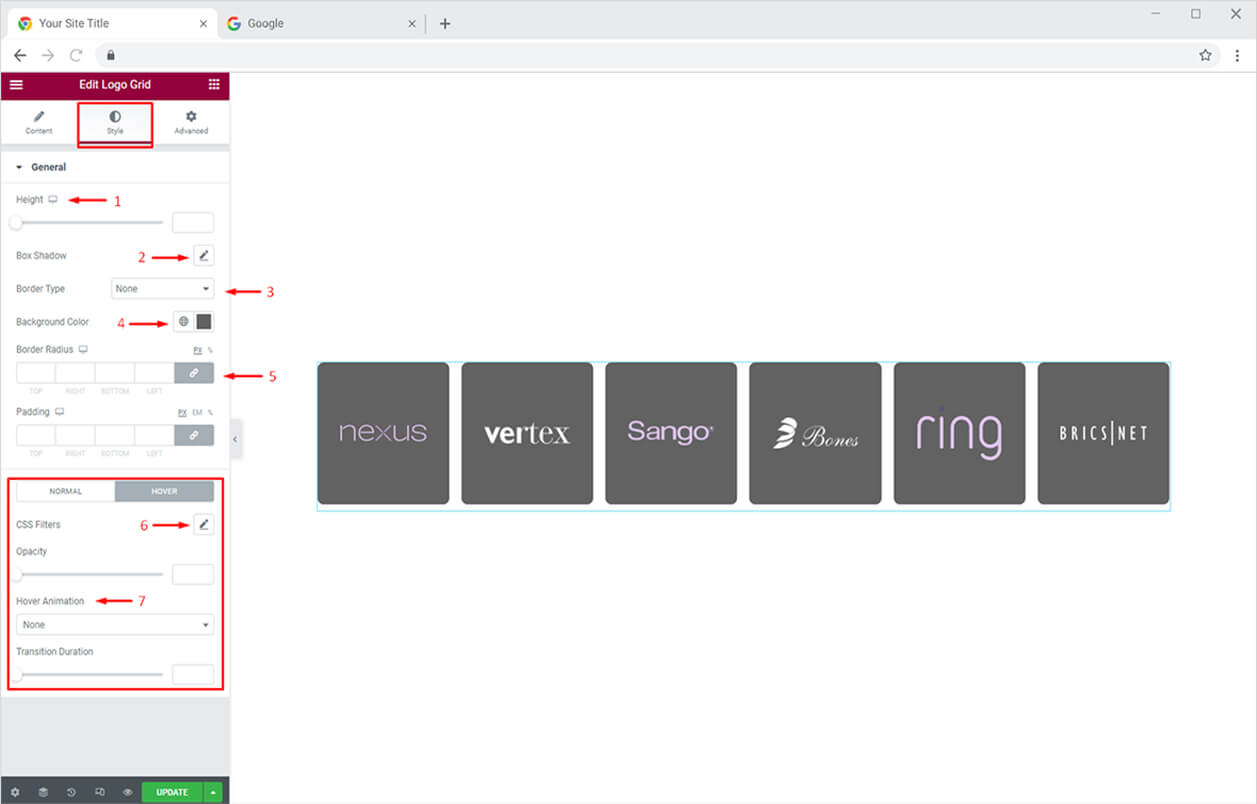Go forward in browser
The image size is (1257, 804).
[x=48, y=55]
